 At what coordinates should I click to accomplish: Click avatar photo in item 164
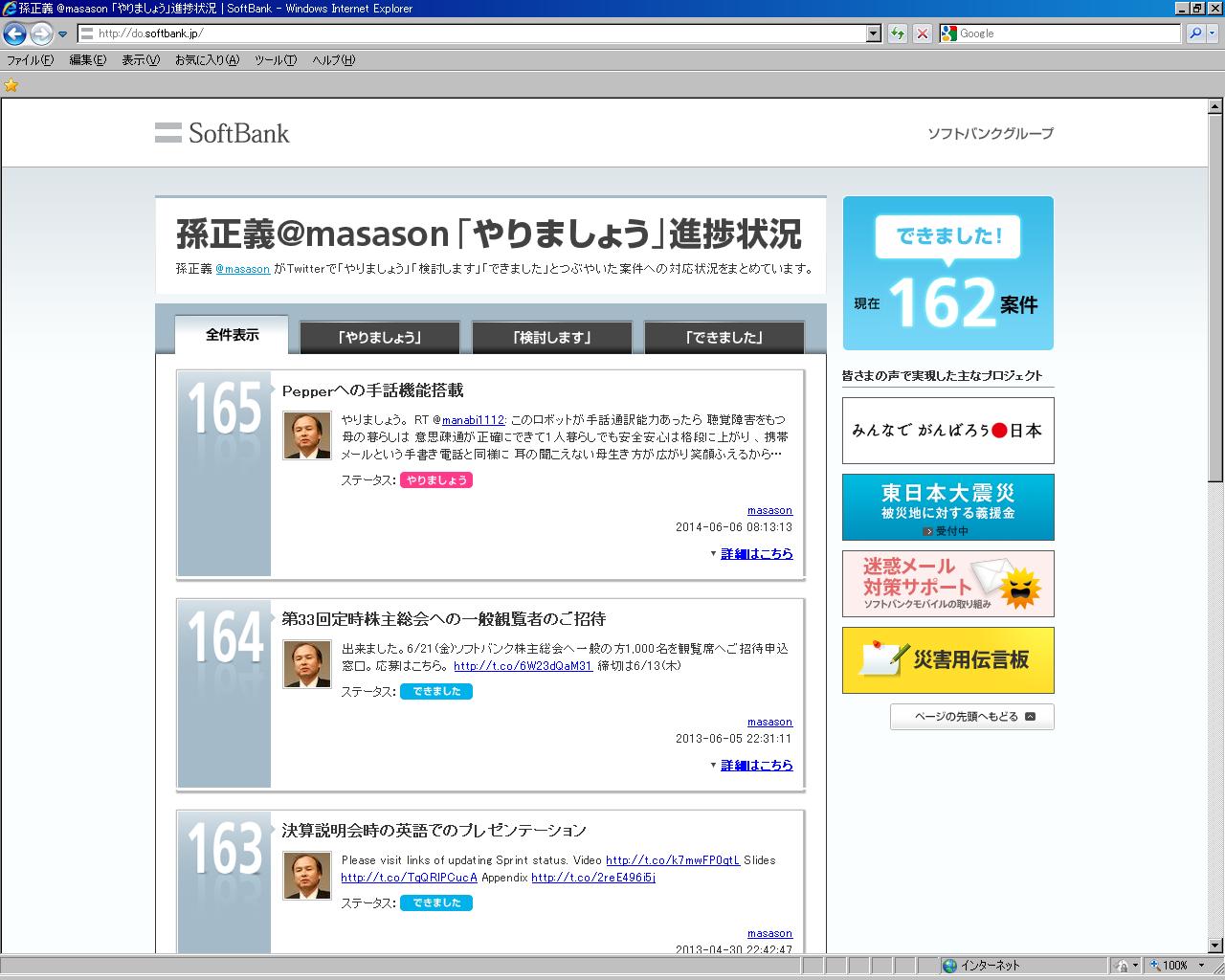[307, 664]
